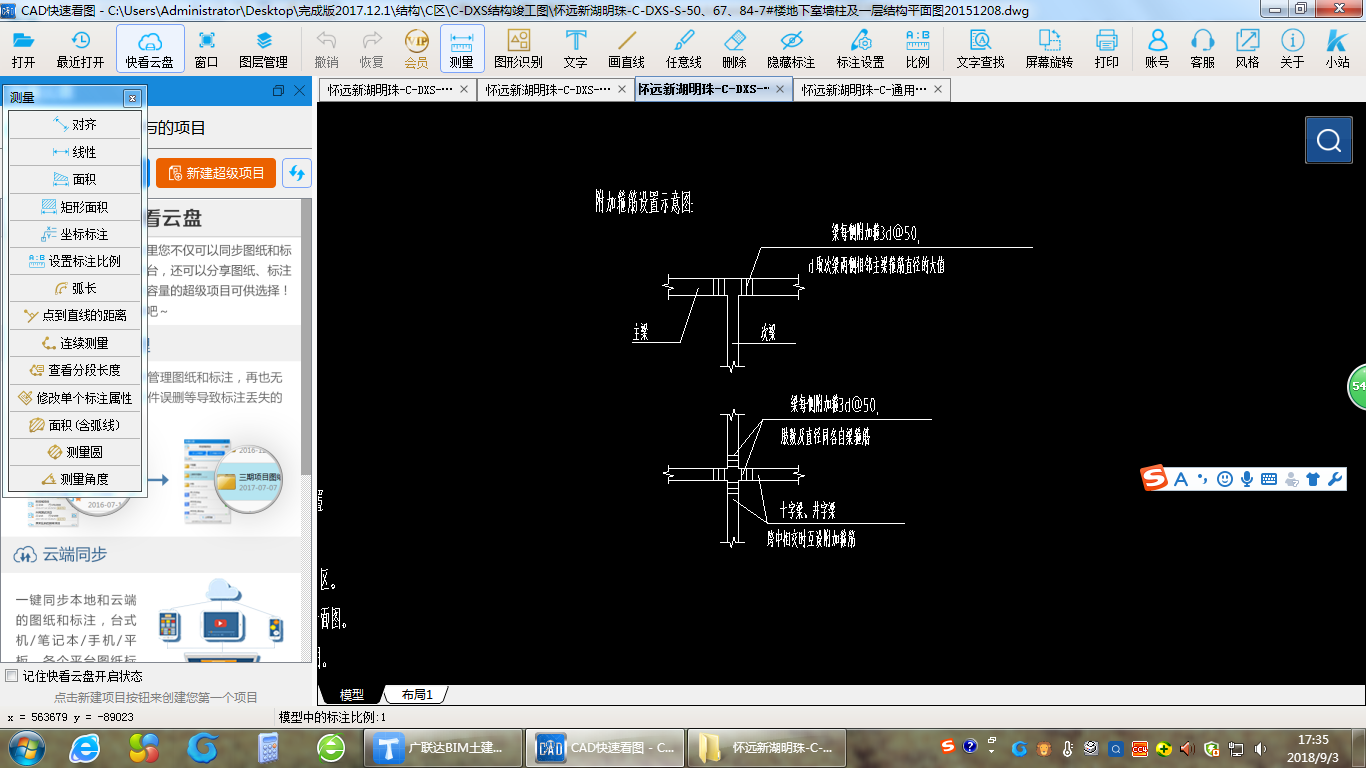Choose 线性 linear measurement

pyautogui.click(x=75, y=152)
